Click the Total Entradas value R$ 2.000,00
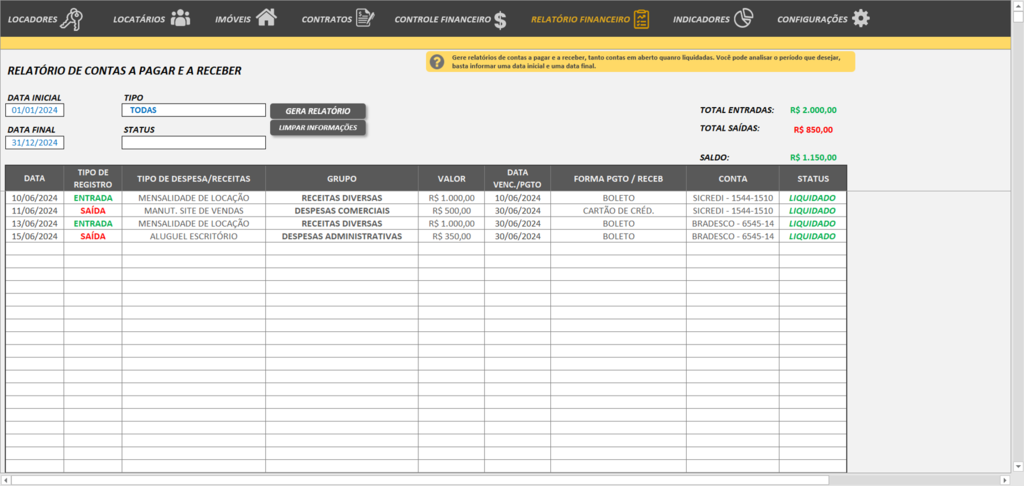This screenshot has width=1024, height=486. point(813,110)
